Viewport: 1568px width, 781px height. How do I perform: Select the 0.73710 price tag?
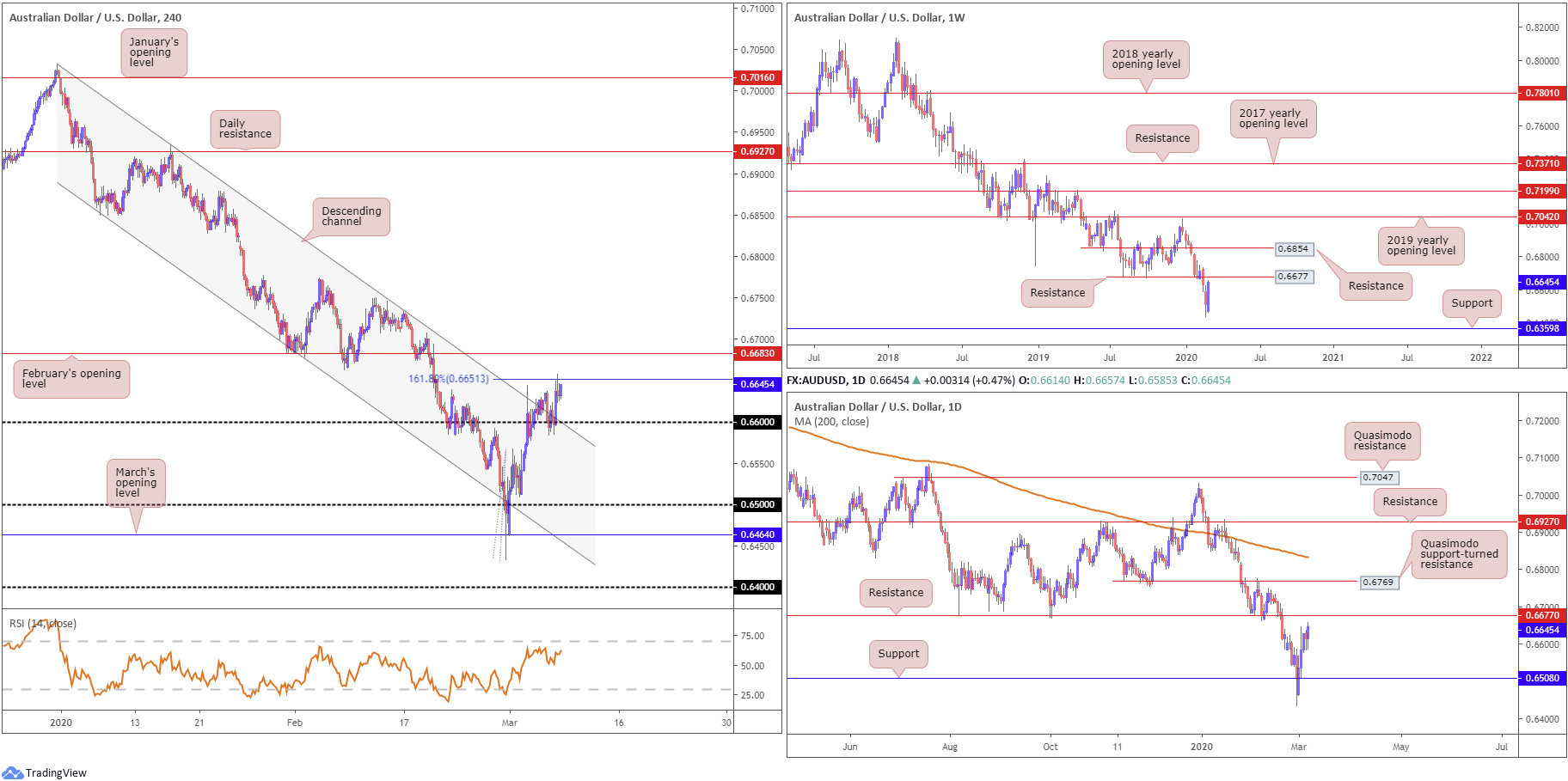pyautogui.click(x=1542, y=163)
